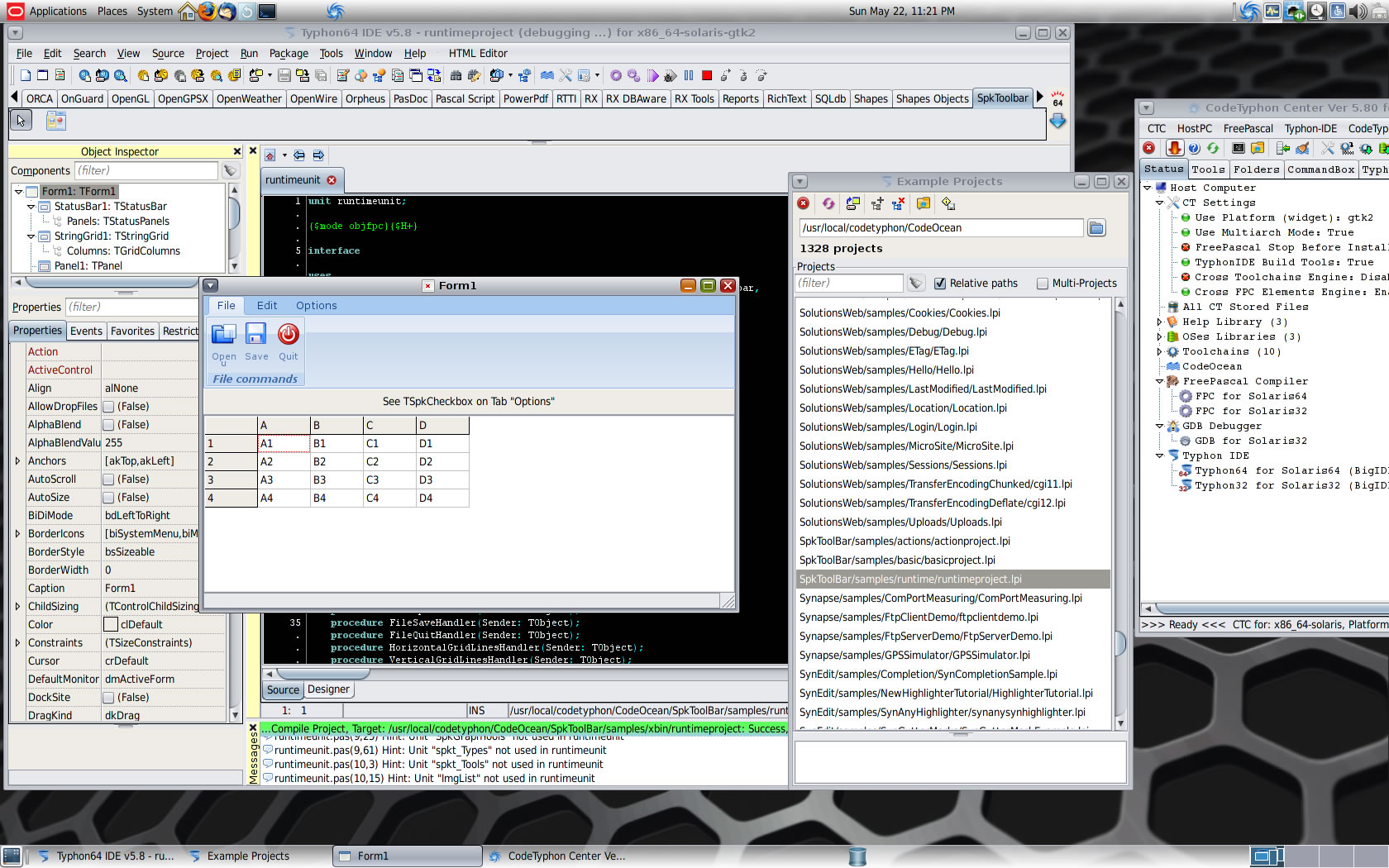Image resolution: width=1389 pixels, height=868 pixels.
Task: Open the Project menu in IDE
Action: click(x=212, y=54)
